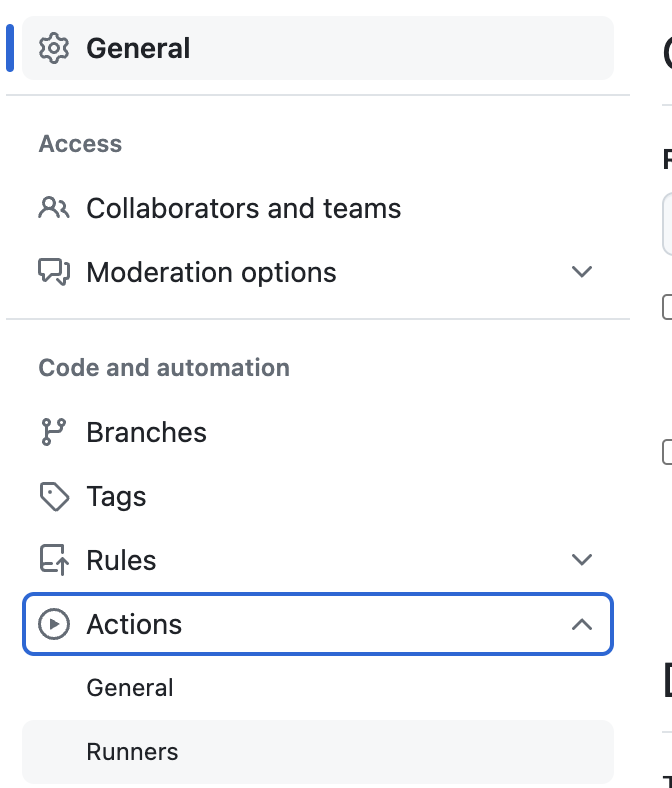This screenshot has height=788, width=672.
Task: Expand the Rules section chevron
Action: point(582,560)
